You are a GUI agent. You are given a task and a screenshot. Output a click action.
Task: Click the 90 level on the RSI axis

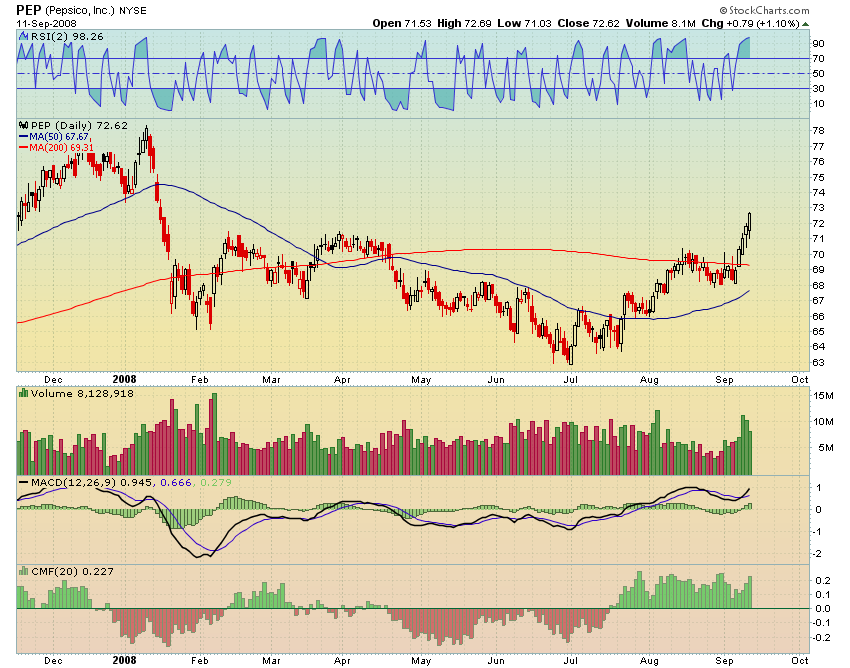tap(818, 43)
